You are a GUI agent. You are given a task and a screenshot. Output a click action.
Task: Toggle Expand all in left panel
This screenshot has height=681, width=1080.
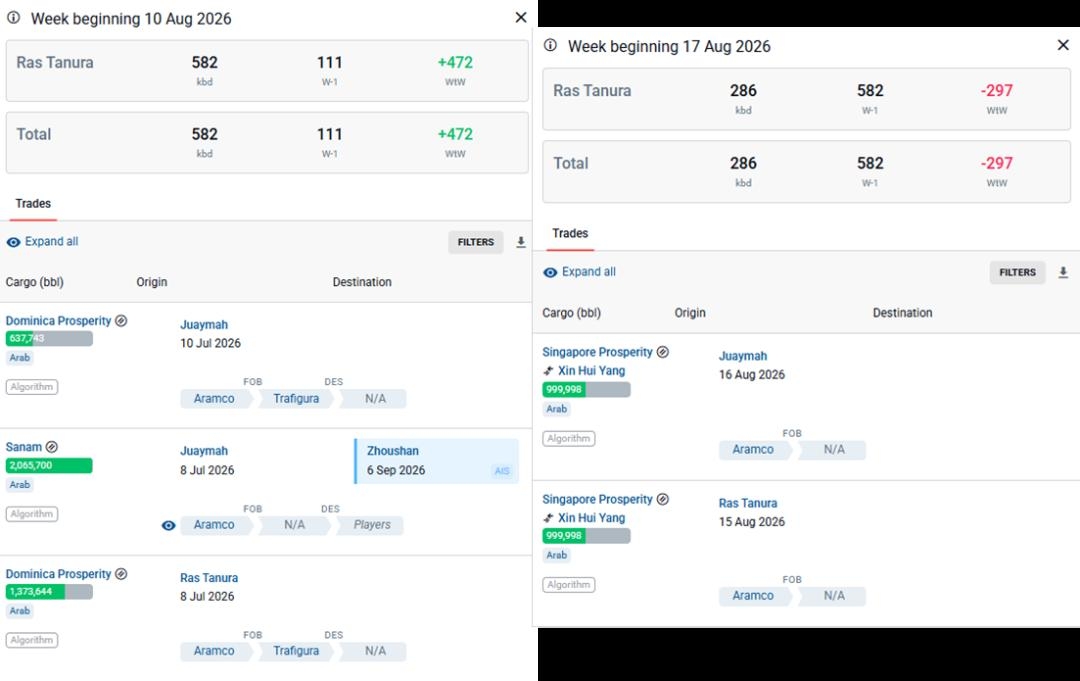coord(43,242)
